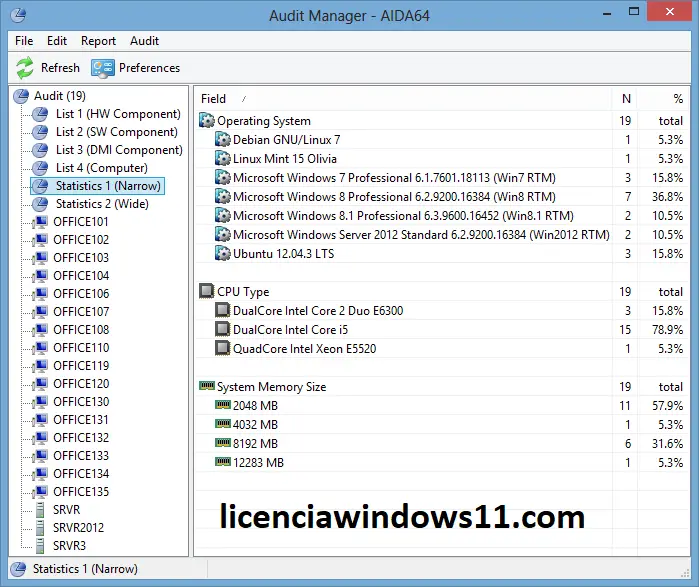699x587 pixels.
Task: Click the OFFICE104 computer icon
Action: [x=40, y=276]
